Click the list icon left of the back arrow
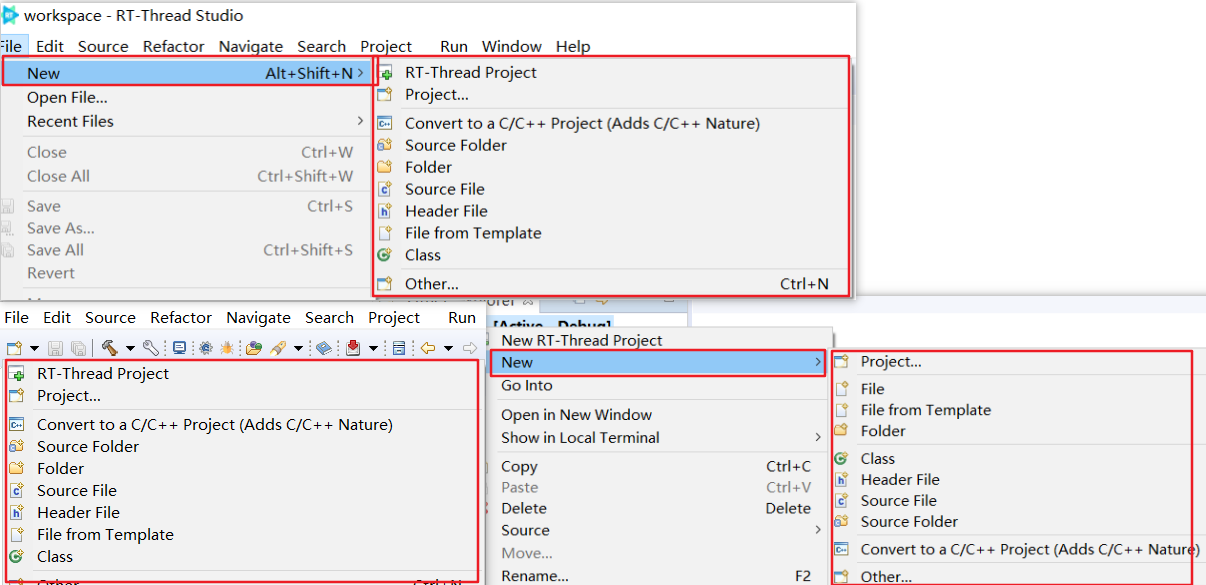Screen dimensions: 1206x585 coord(399,348)
